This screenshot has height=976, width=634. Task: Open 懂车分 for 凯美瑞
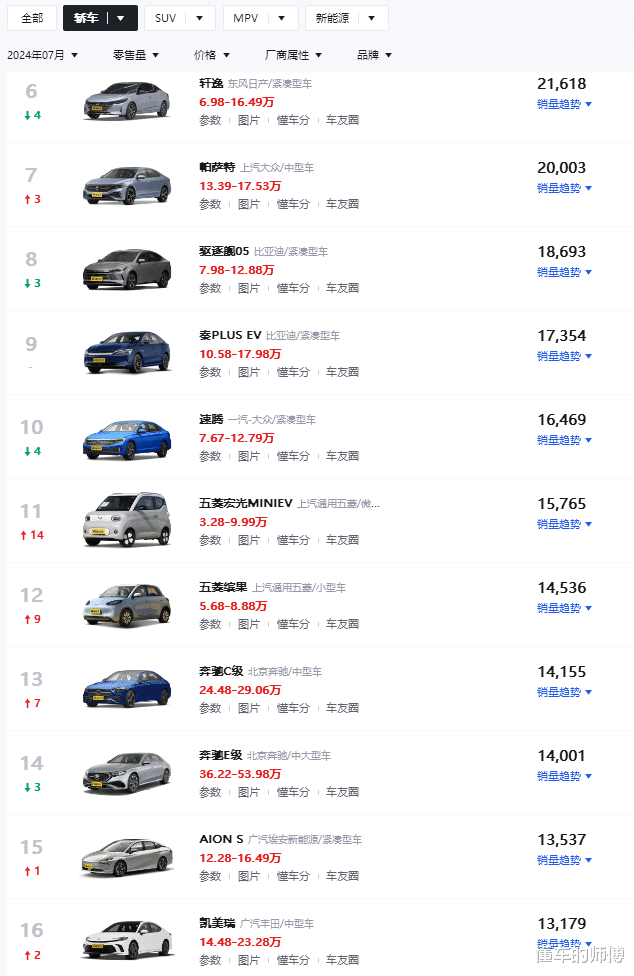pyautogui.click(x=293, y=960)
